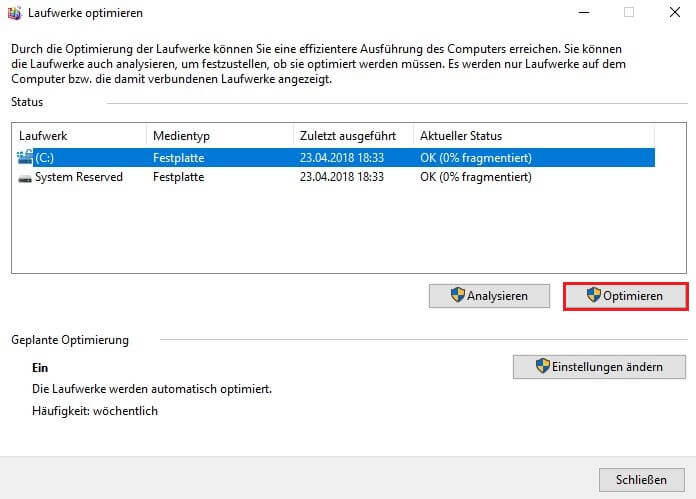The image size is (696, 499).
Task: Minimize the Laufwerke optimieren window
Action: click(x=584, y=12)
